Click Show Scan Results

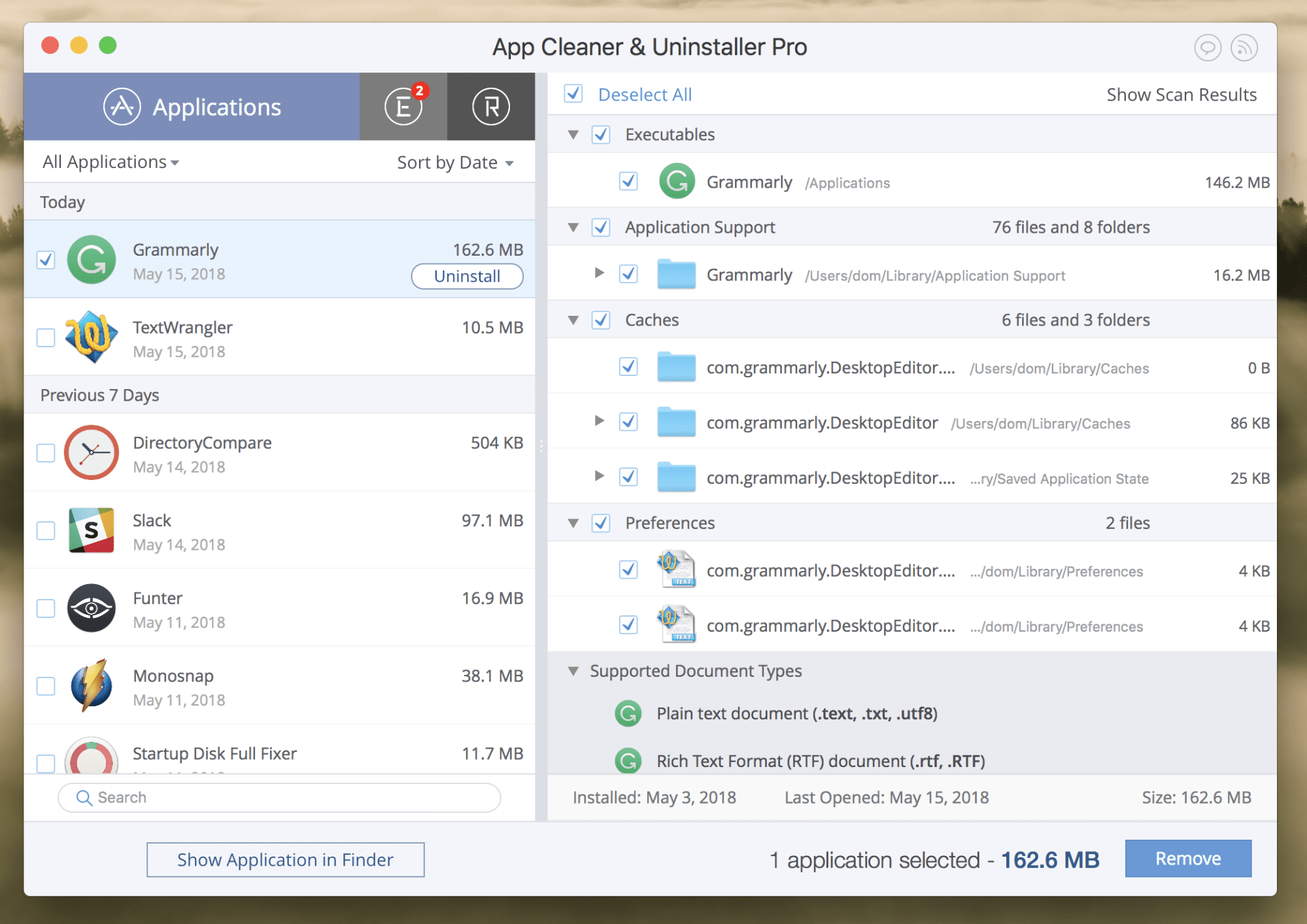coord(1181,94)
